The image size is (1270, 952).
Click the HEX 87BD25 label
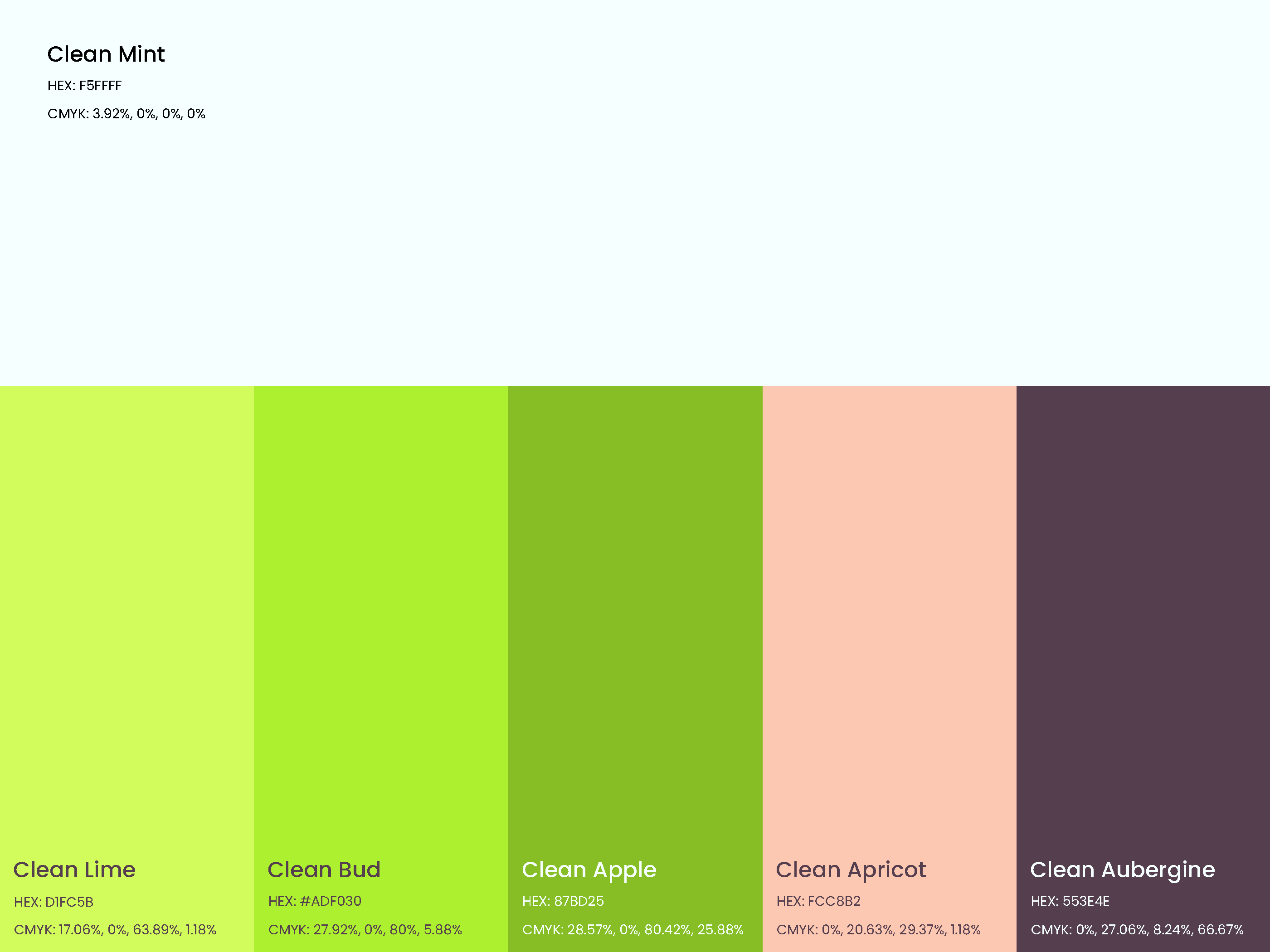[x=563, y=902]
